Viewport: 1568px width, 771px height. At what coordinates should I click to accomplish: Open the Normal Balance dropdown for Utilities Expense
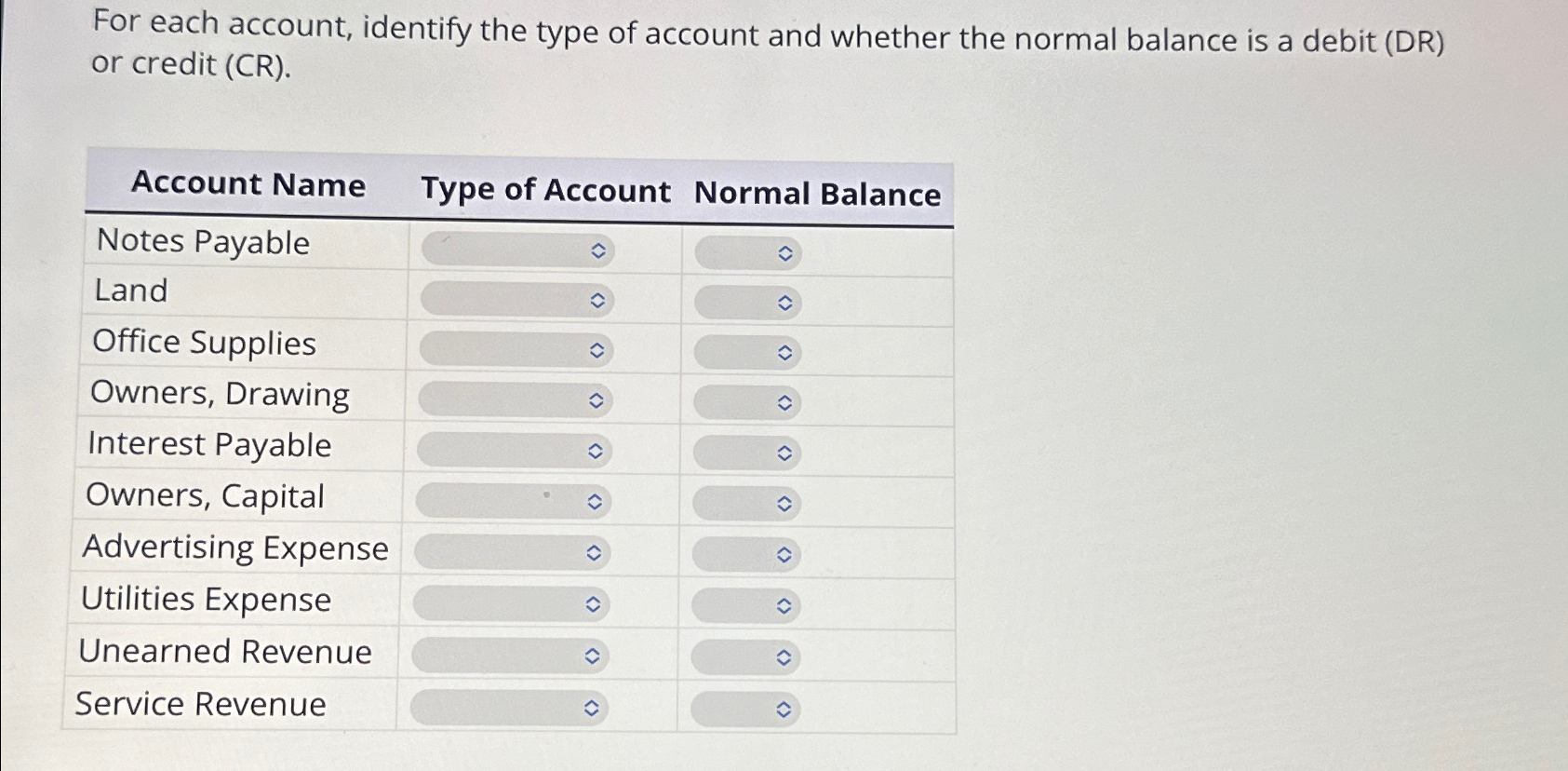[744, 605]
